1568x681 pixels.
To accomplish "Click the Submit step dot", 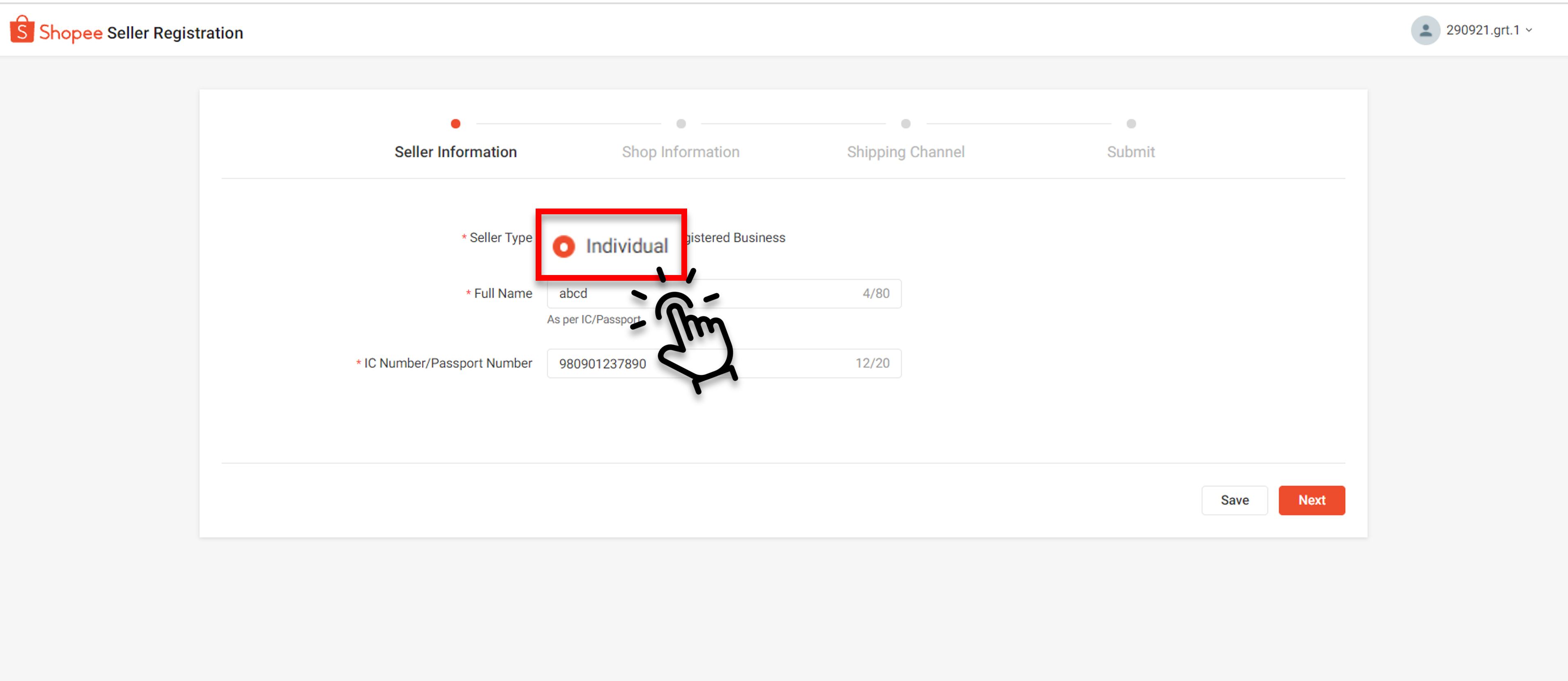I will (1130, 124).
